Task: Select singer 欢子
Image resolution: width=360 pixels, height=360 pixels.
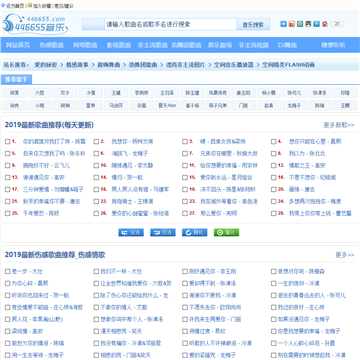Action: pyautogui.click(x=65, y=93)
